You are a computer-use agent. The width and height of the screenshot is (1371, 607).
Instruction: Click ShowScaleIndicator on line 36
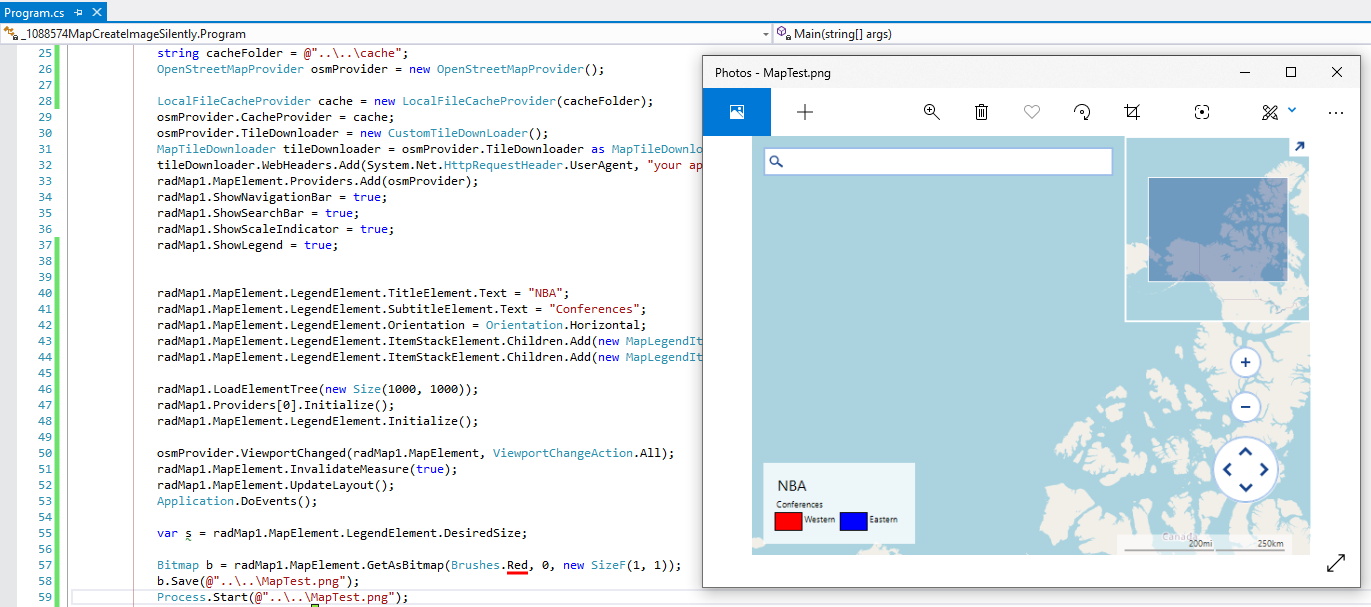276,229
